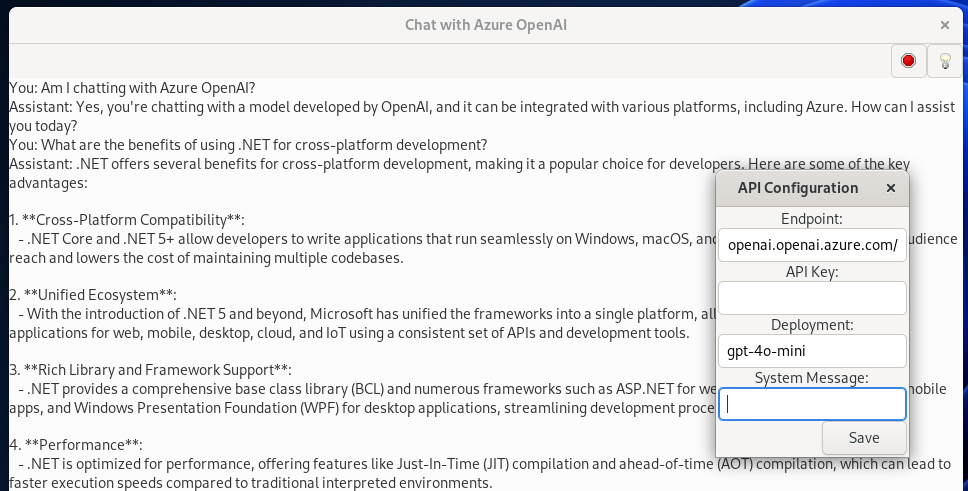The width and height of the screenshot is (968, 491).
Task: Click the 'System Message:' label
Action: click(x=812, y=378)
